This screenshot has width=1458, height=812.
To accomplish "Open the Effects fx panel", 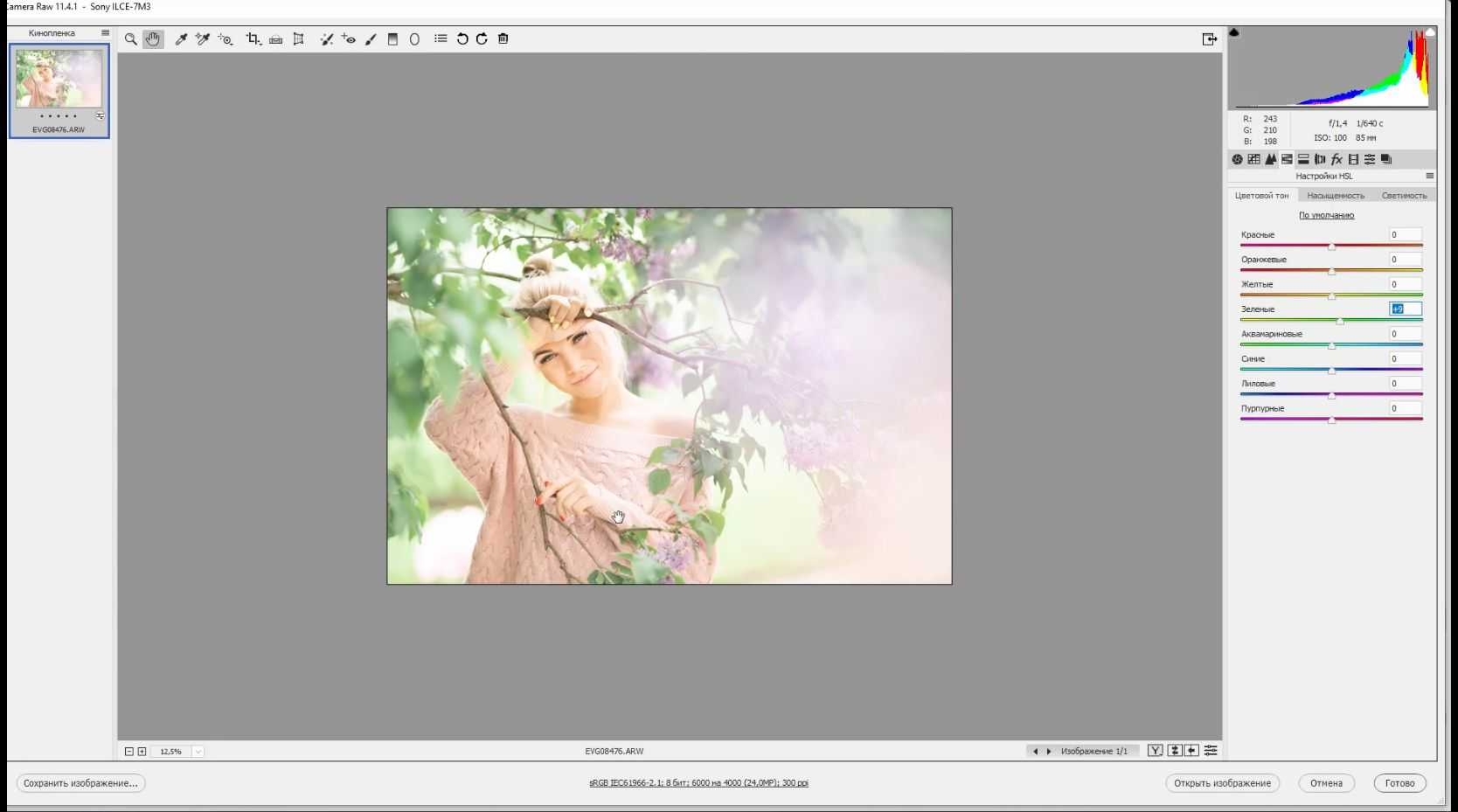I will [x=1336, y=159].
